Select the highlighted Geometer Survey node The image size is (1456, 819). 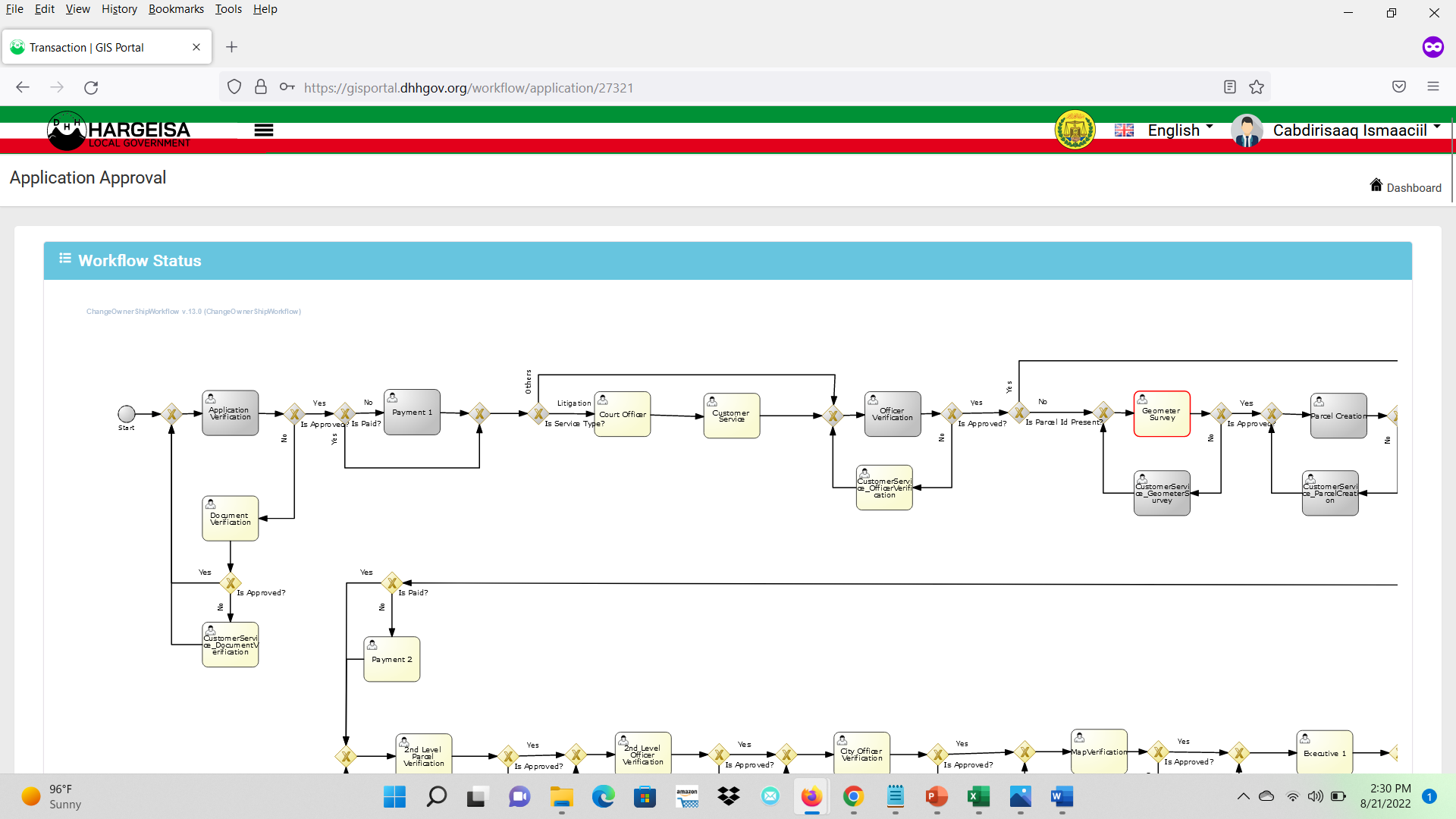coord(1162,414)
